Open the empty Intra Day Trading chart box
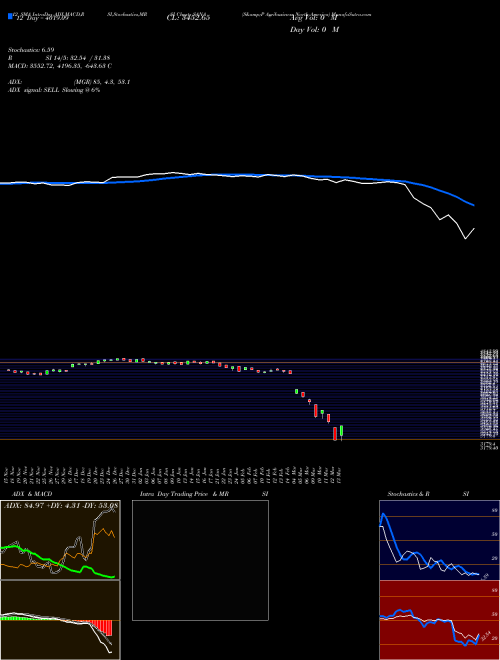The width and height of the screenshot is (500, 660). [200, 560]
